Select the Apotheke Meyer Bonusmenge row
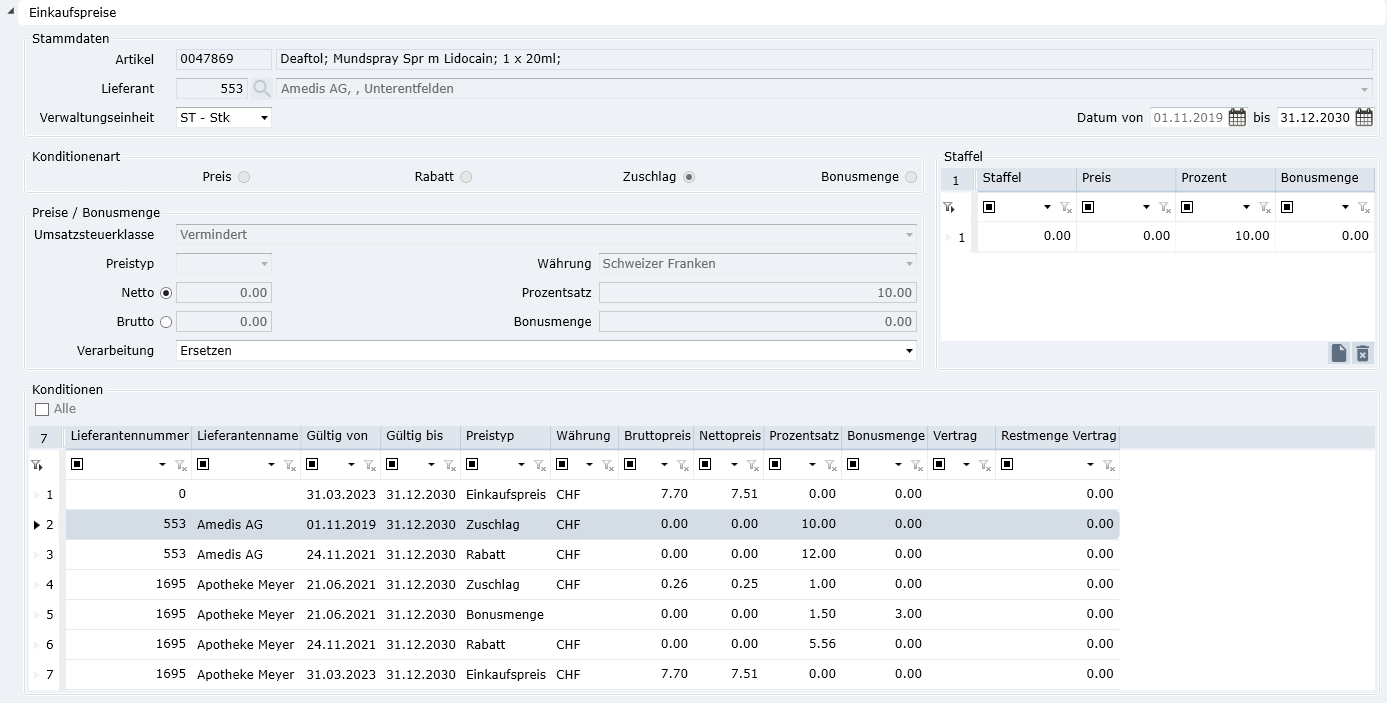 coord(504,614)
